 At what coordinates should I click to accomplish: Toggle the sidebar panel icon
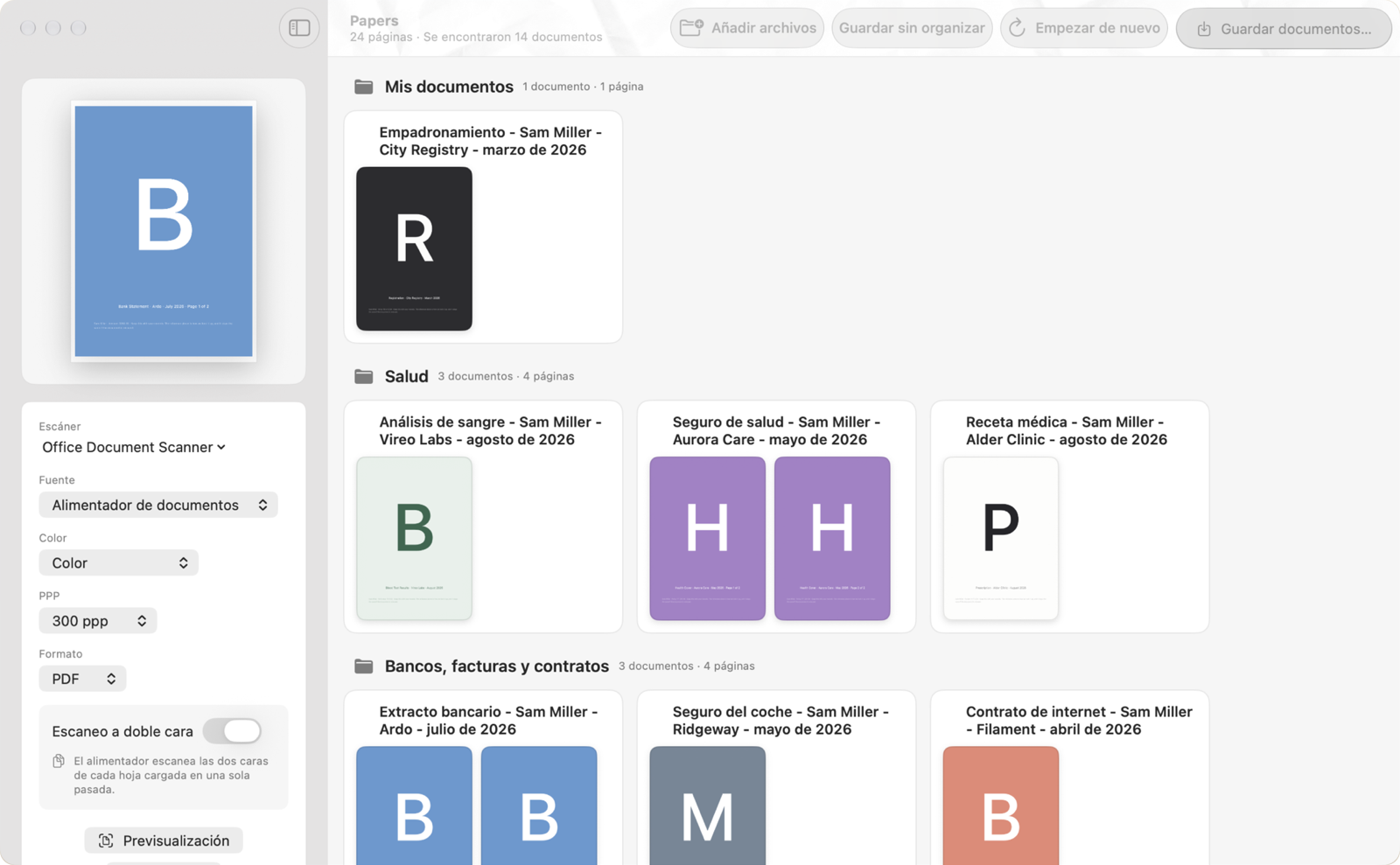tap(299, 28)
